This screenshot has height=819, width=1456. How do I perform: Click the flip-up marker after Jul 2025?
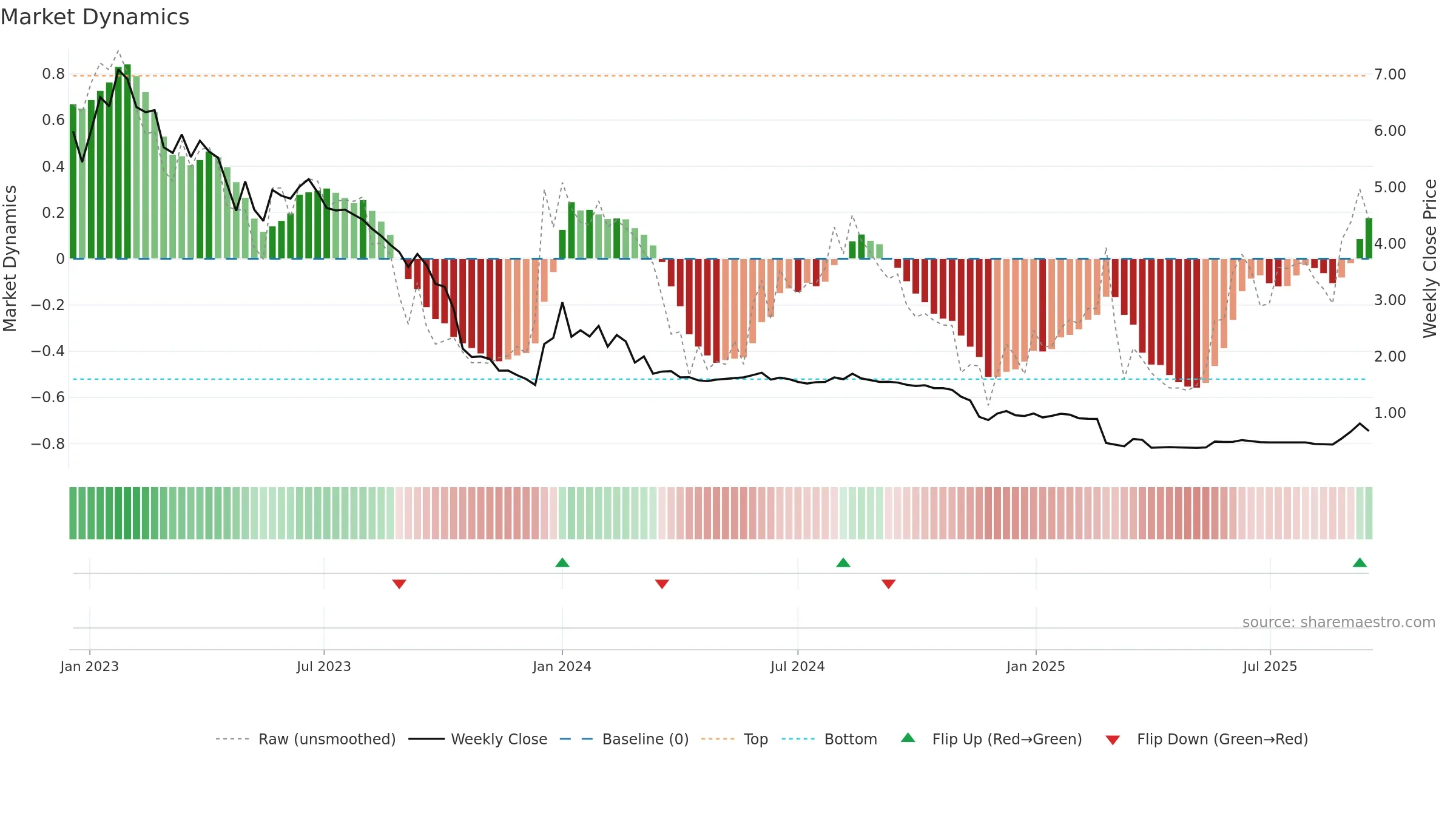pyautogui.click(x=1360, y=562)
